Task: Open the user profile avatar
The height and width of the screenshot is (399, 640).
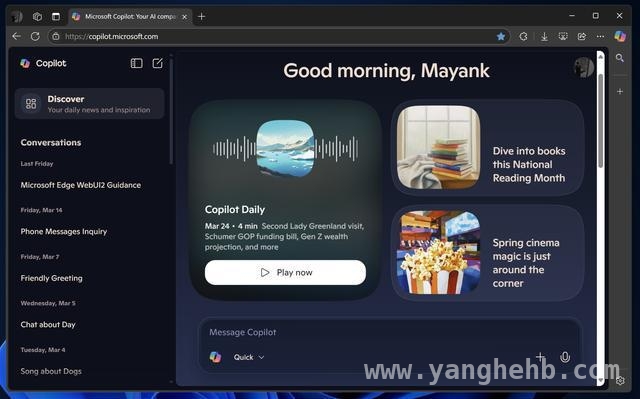Action: [584, 67]
